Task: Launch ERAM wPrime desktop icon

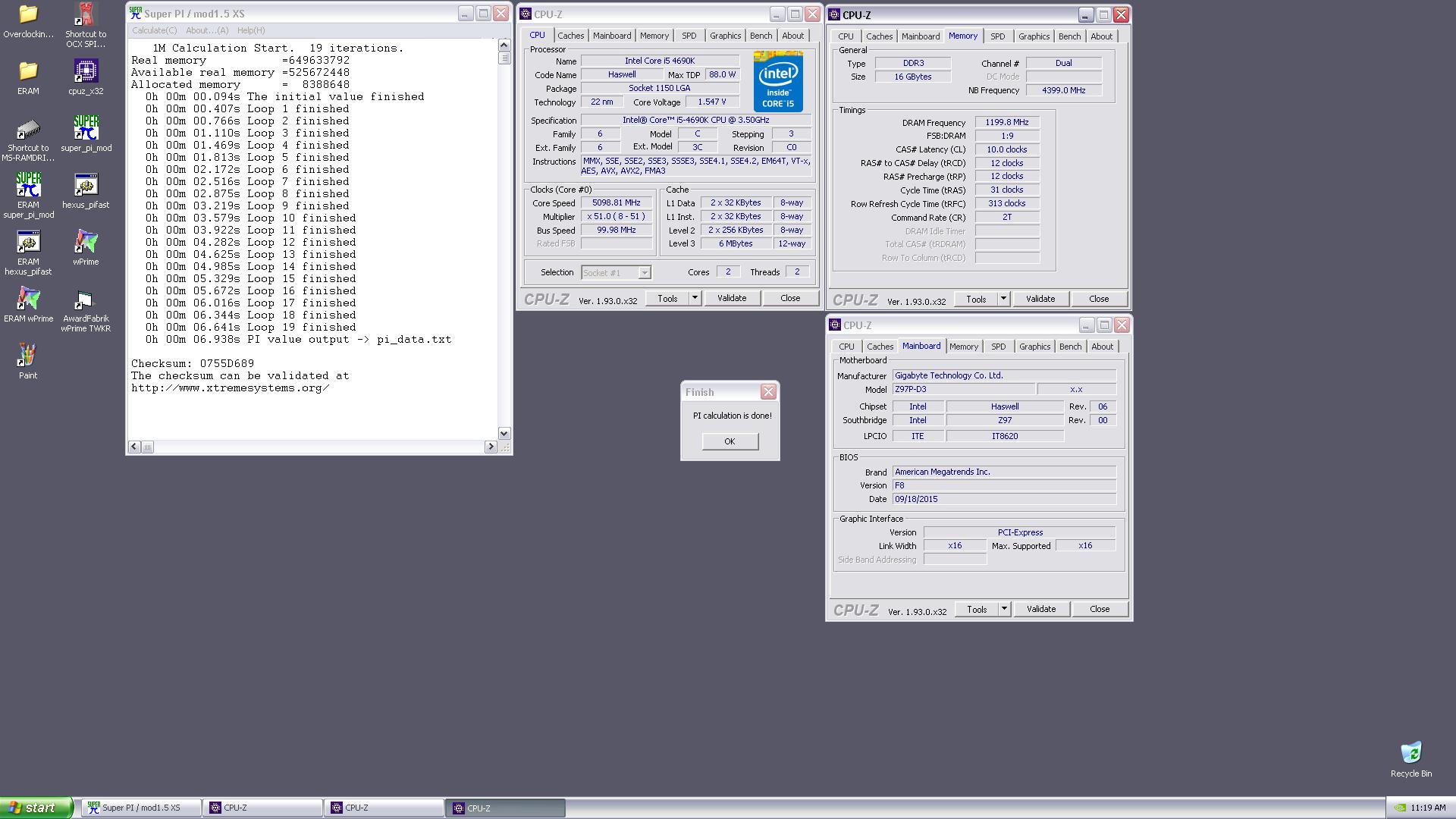Action: tap(28, 305)
